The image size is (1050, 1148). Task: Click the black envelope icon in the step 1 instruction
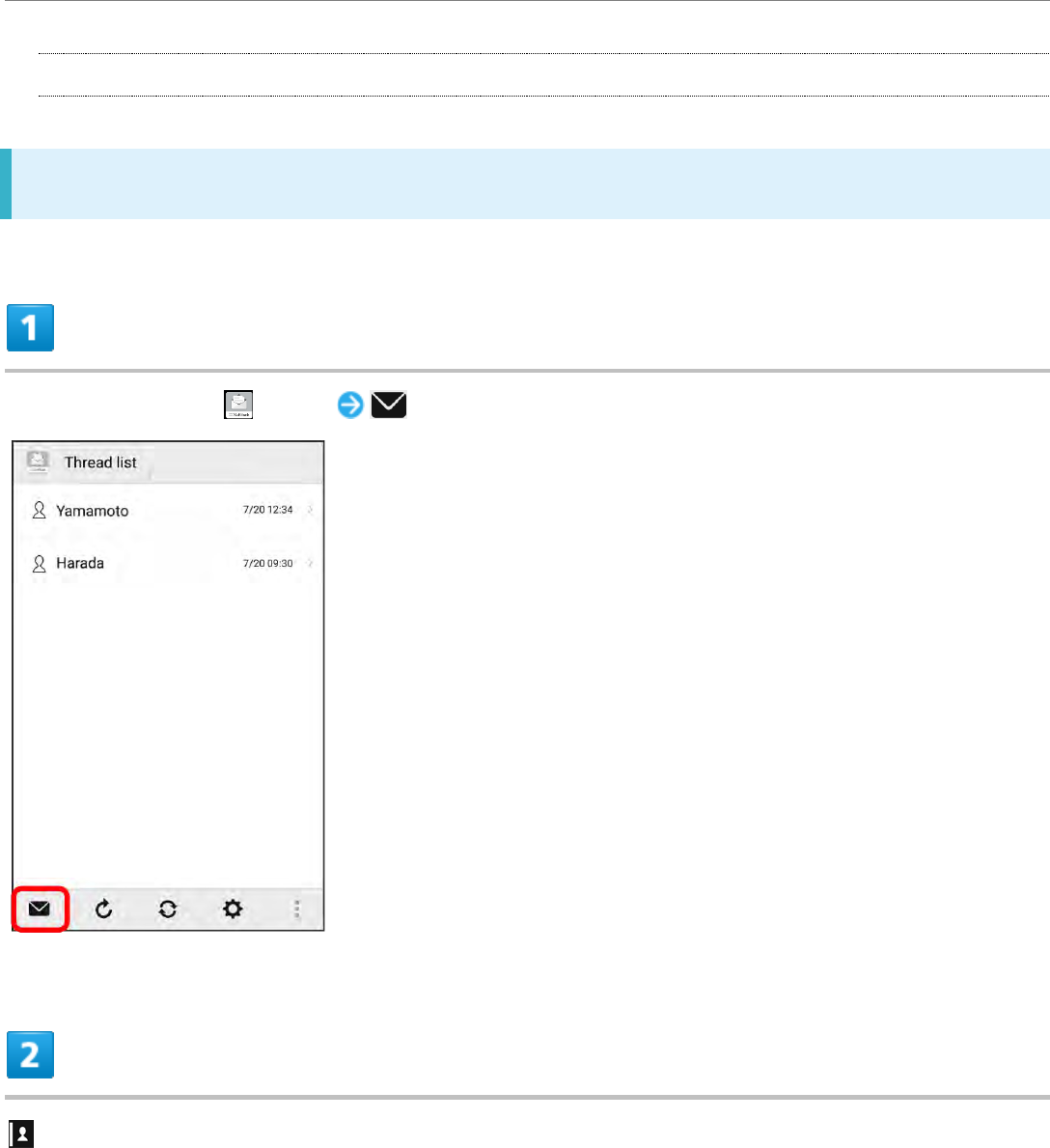pos(389,405)
